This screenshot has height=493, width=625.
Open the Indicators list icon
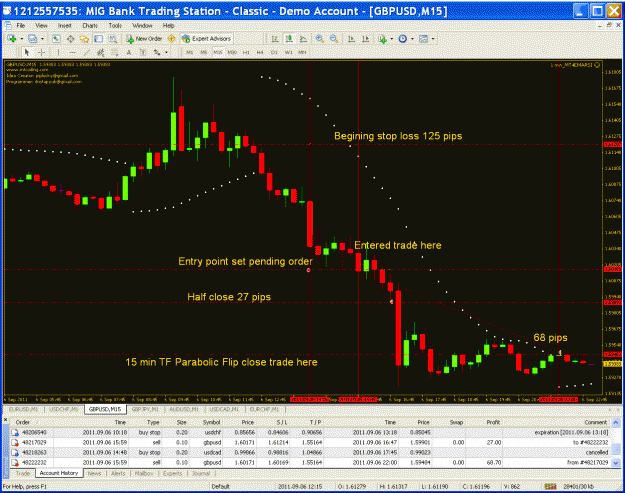click(383, 39)
